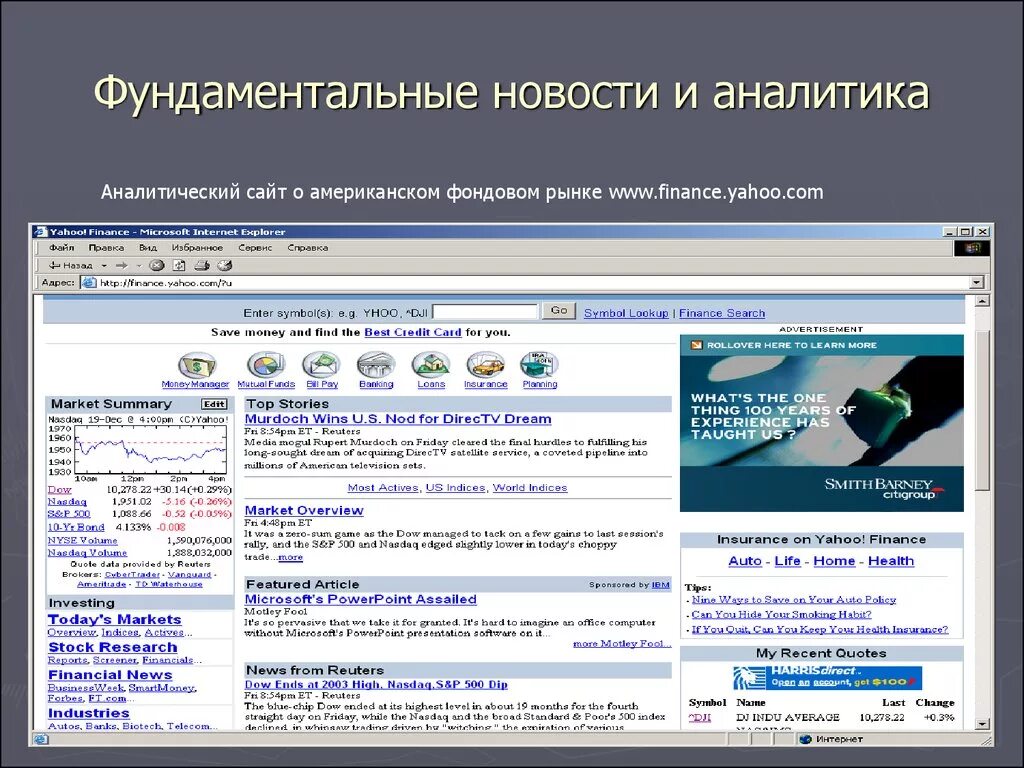Click the Интернет zone status bar icon

point(805,739)
